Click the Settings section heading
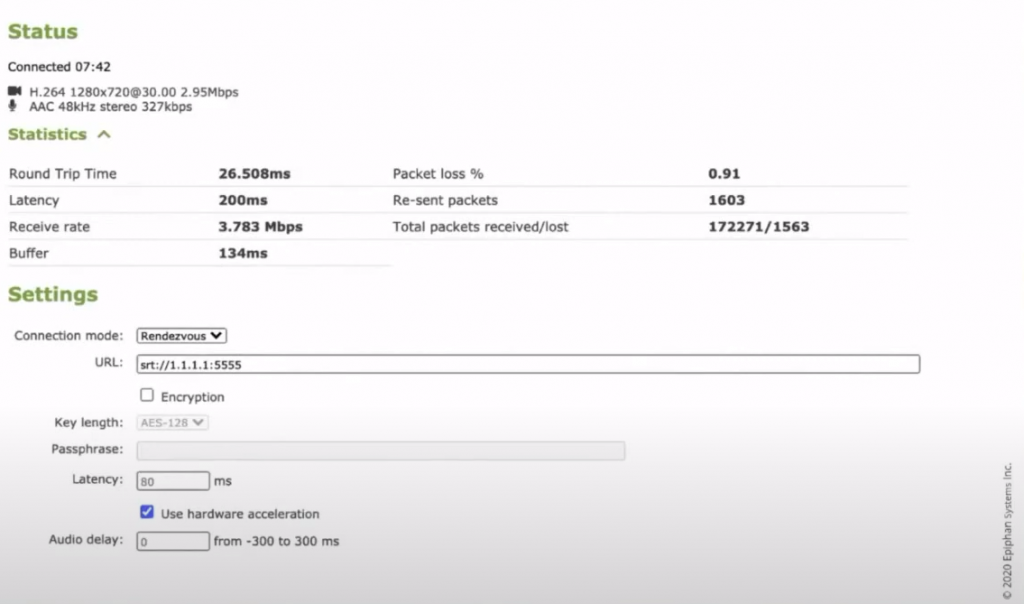1024x604 pixels. 53,295
